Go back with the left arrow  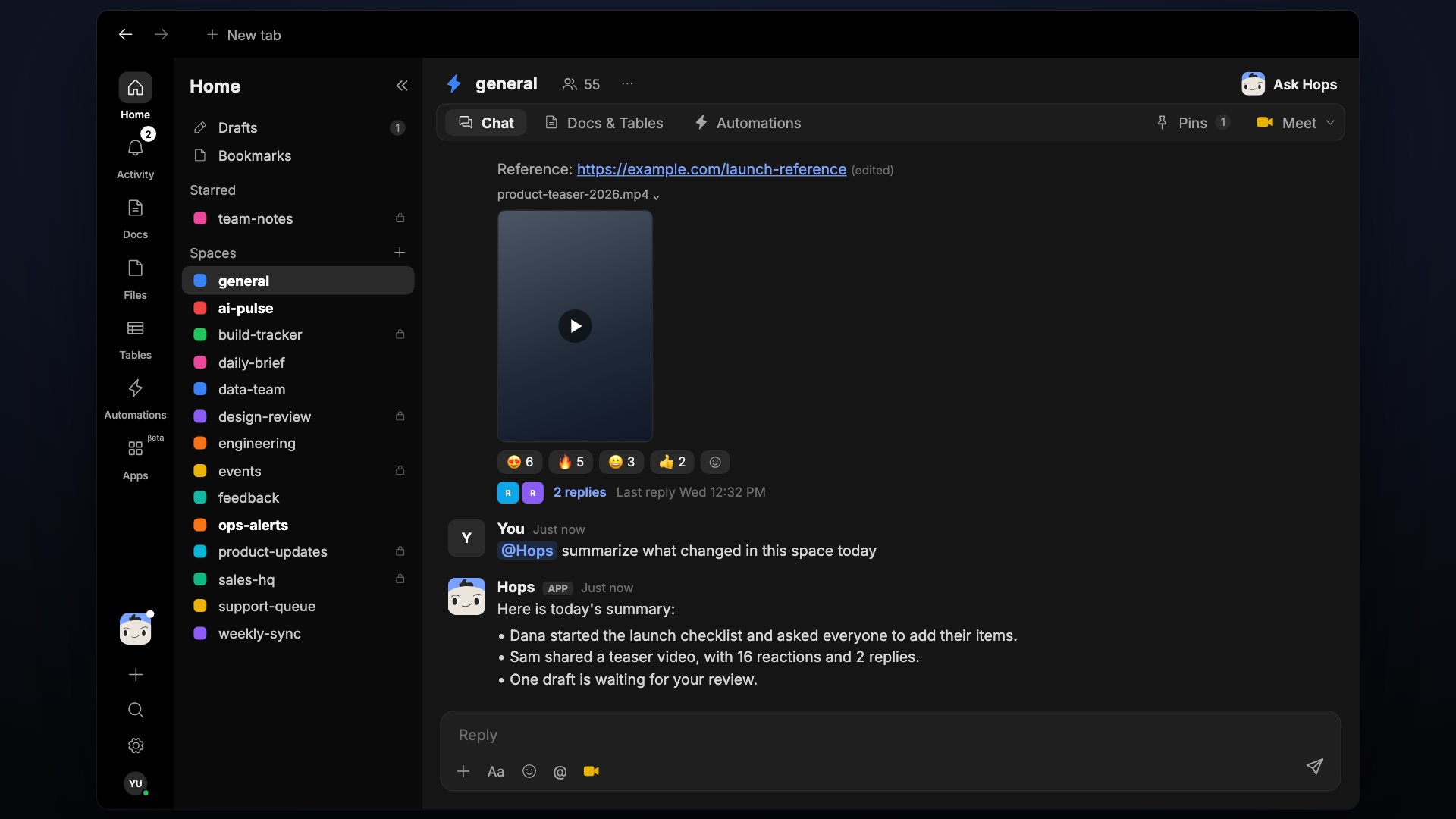[x=125, y=34]
